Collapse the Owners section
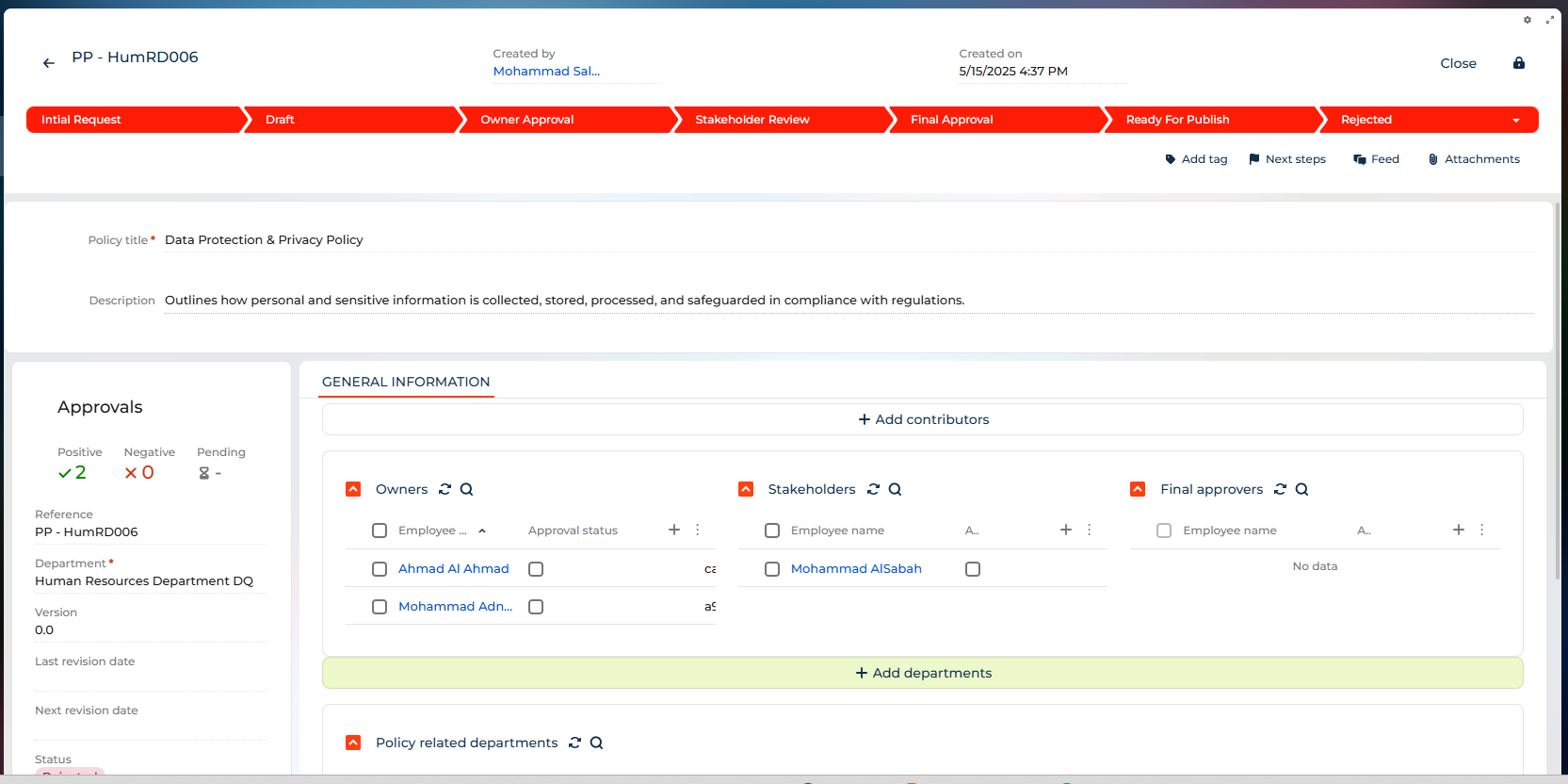This screenshot has width=1568, height=784. coord(353,489)
